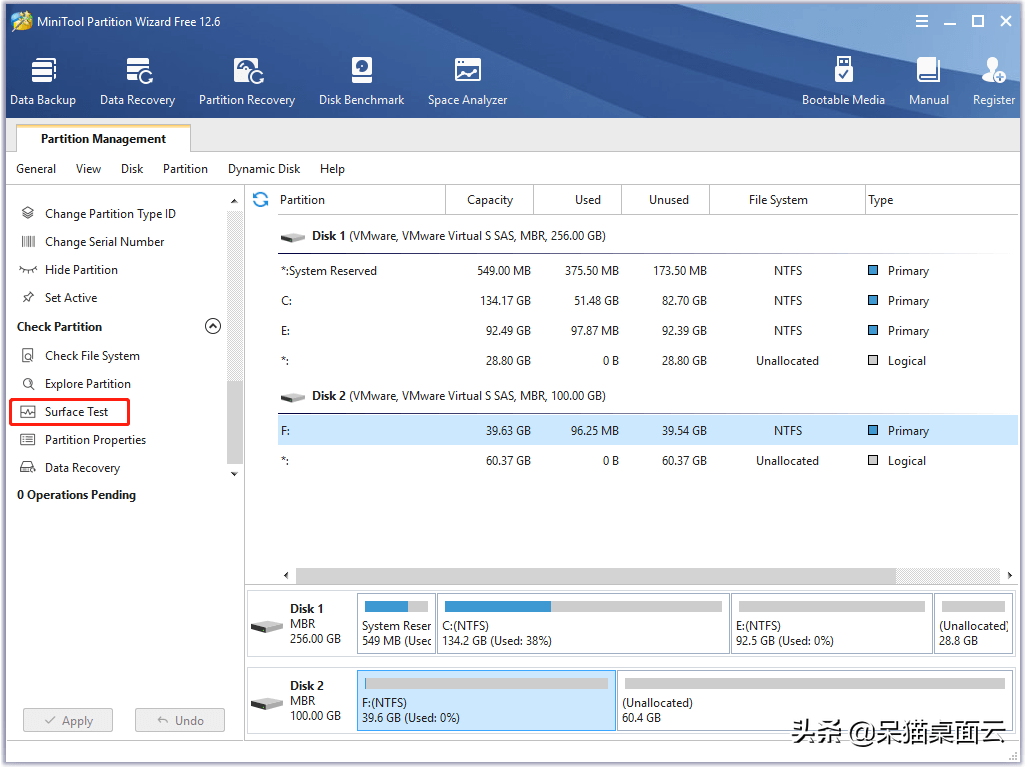Image resolution: width=1028 pixels, height=767 pixels.
Task: Click the partition list scroll right arrow
Action: 1010,576
